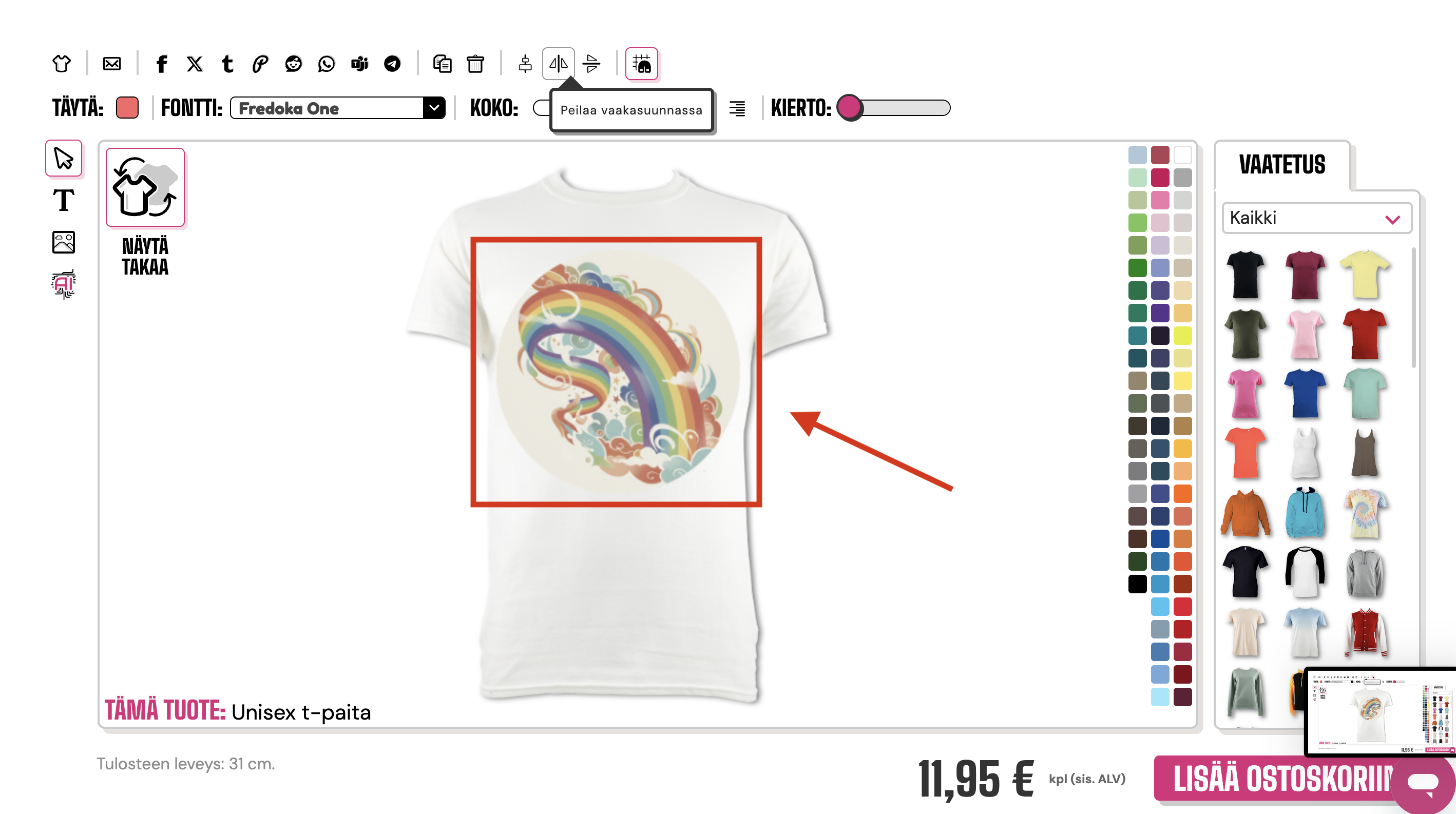This screenshot has width=1456, height=814.
Task: Click the vertical flip icon
Action: click(591, 63)
